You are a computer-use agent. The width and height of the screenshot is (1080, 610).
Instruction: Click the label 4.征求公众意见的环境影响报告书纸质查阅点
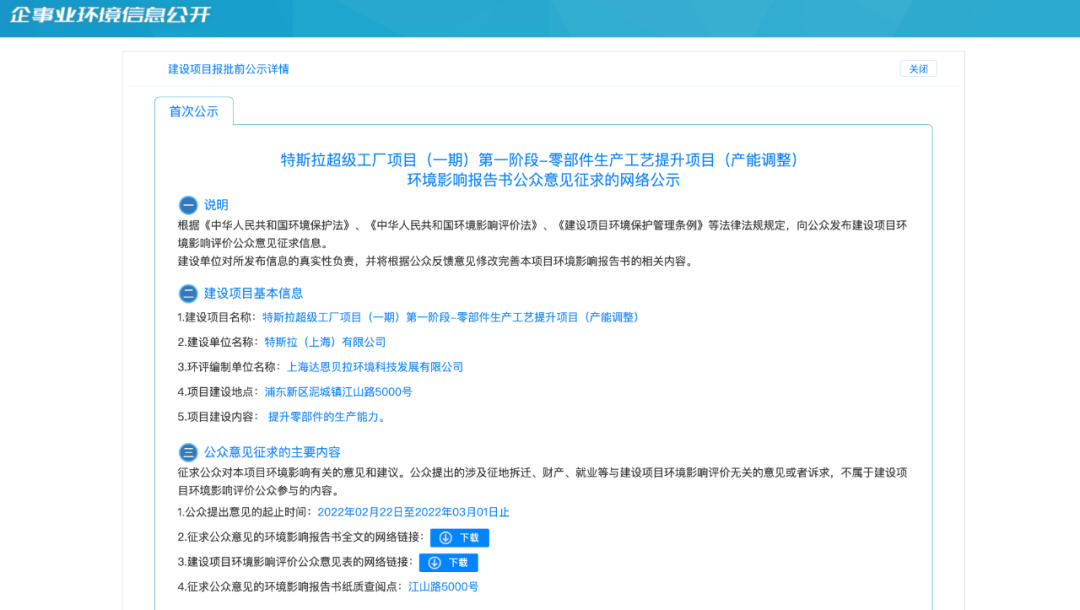point(290,587)
